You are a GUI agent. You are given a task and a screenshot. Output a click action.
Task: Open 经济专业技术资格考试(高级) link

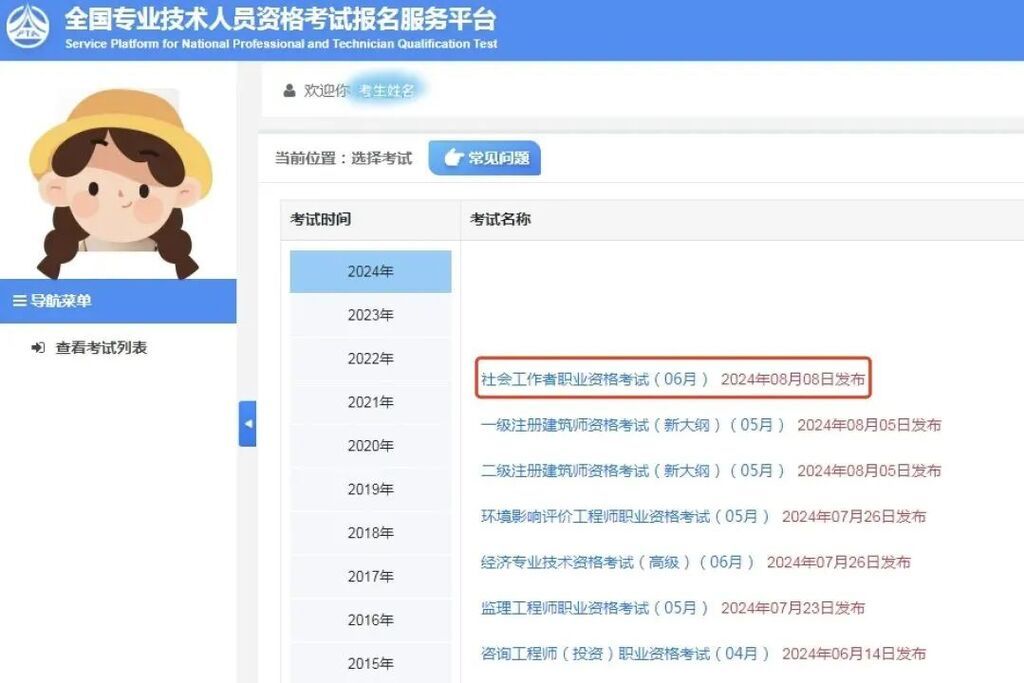[x=617, y=562]
